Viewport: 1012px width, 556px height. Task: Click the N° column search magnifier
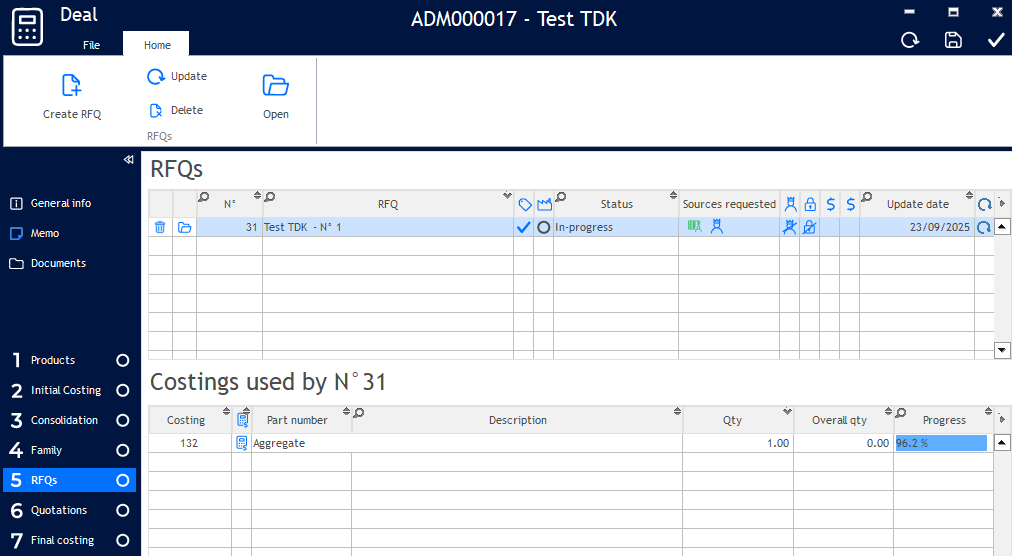pos(203,196)
